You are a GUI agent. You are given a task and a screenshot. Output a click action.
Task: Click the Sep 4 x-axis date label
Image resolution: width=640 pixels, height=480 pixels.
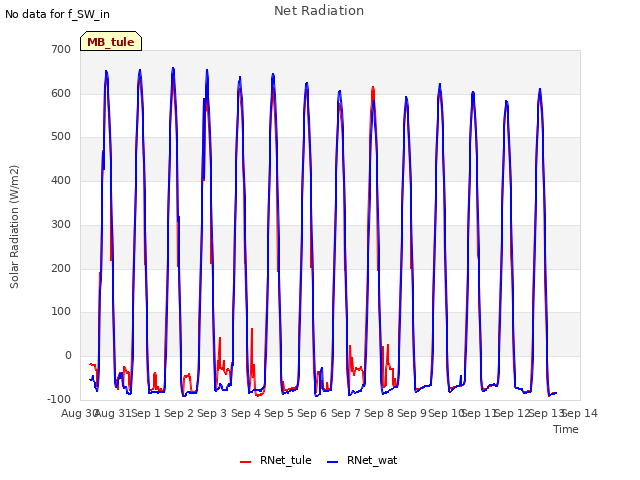click(246, 413)
